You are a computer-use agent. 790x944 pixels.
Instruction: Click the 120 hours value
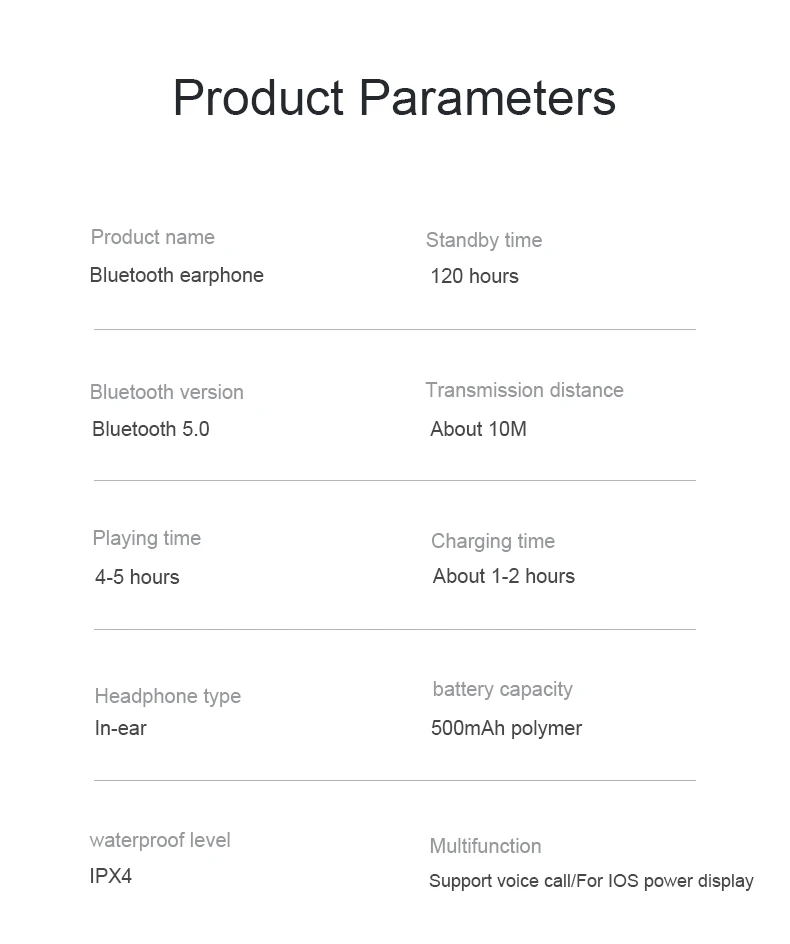tap(474, 276)
